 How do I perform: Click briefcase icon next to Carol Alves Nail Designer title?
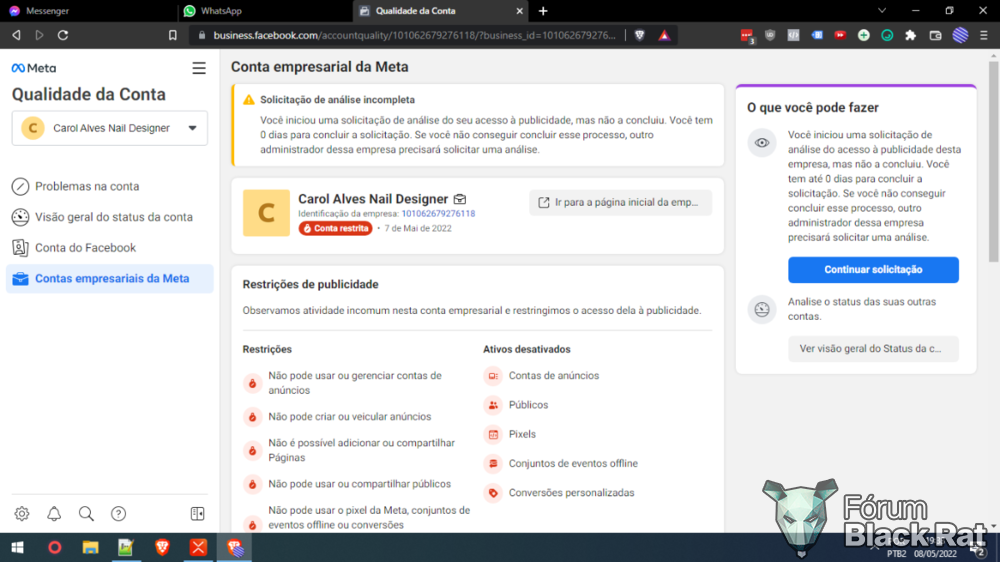[460, 199]
